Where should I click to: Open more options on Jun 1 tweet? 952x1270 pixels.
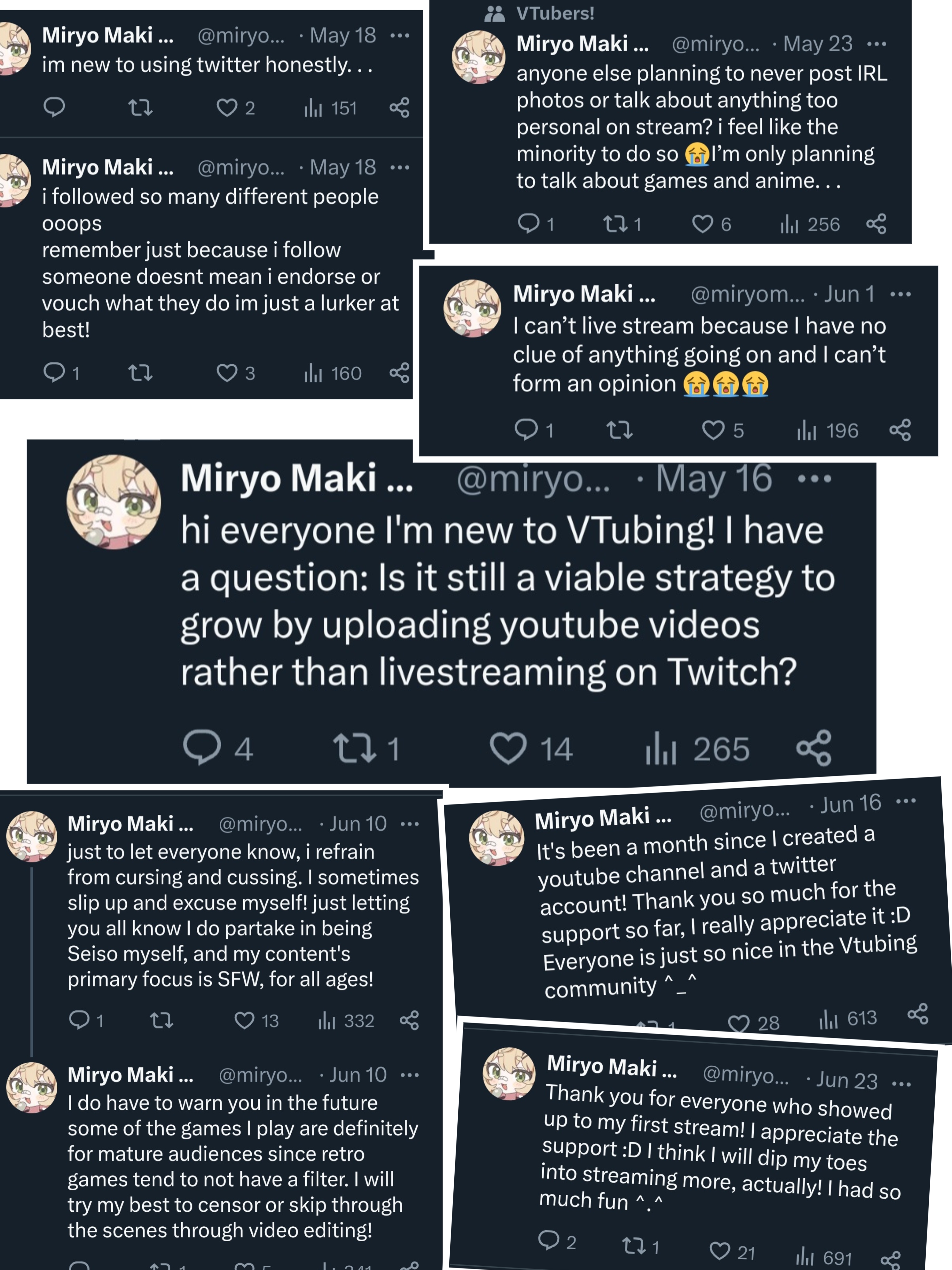click(900, 295)
